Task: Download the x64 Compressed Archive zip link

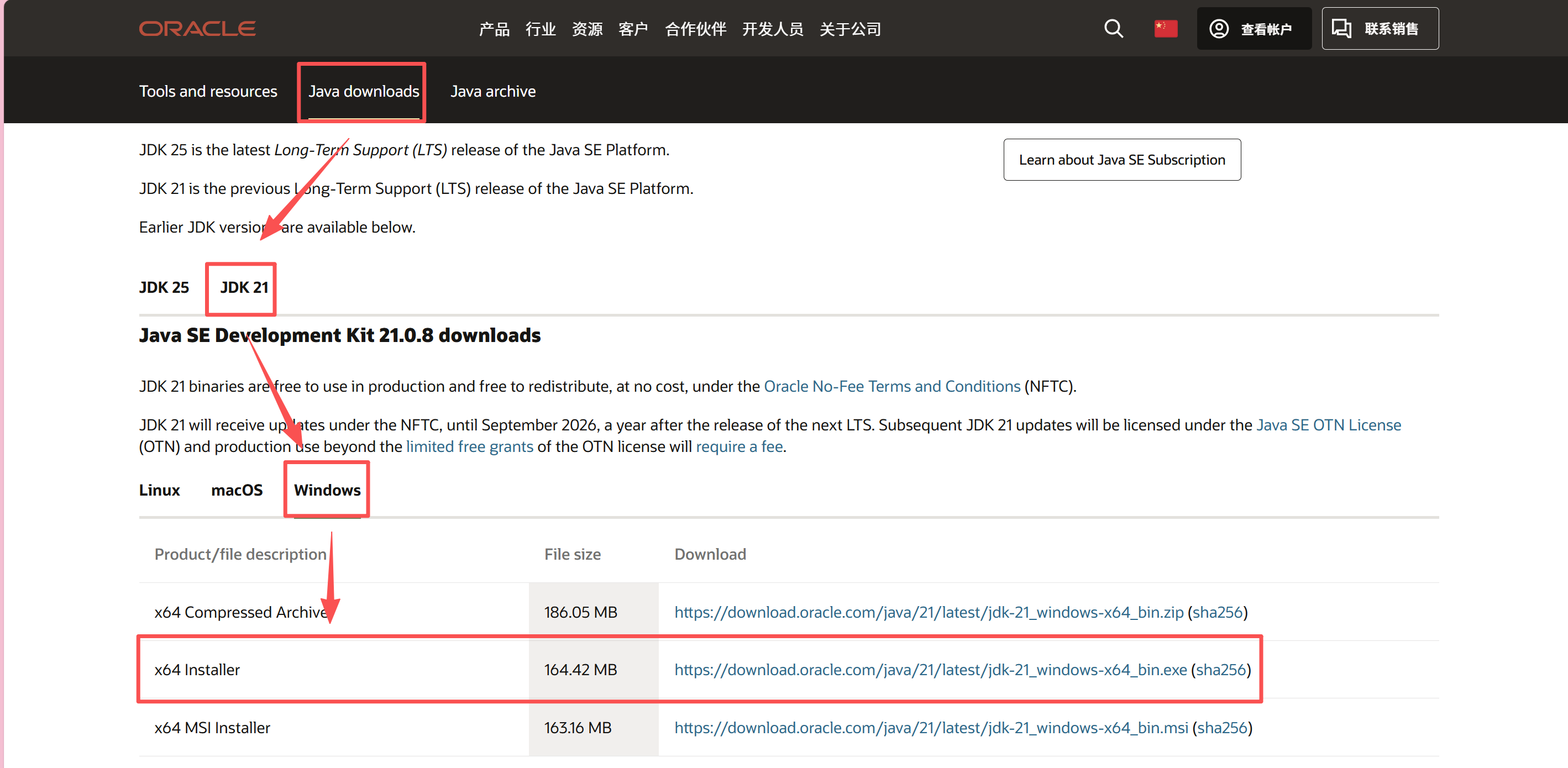Action: pyautogui.click(x=929, y=612)
